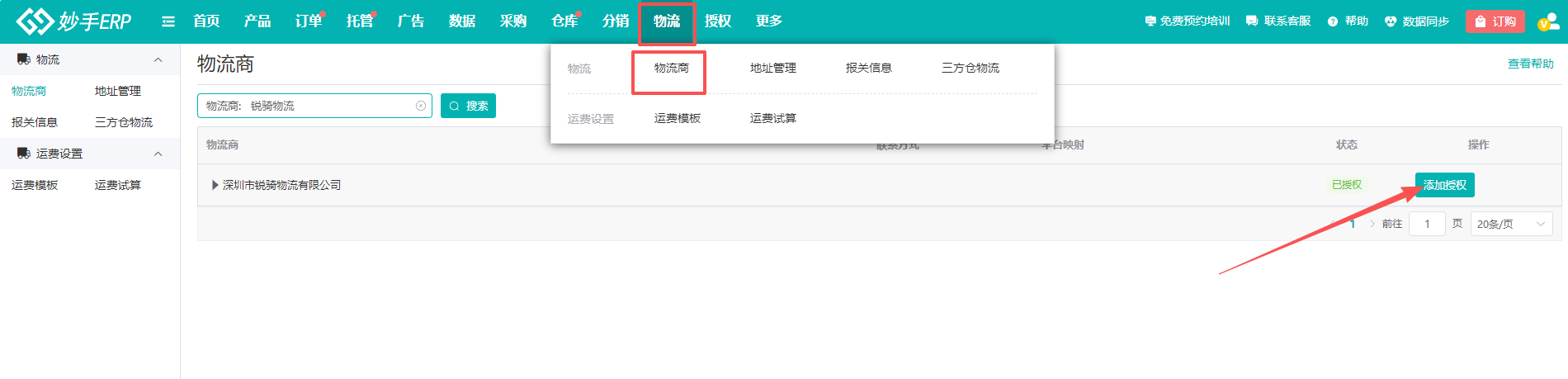Open the 授权 menu
The width and height of the screenshot is (1568, 379).
pyautogui.click(x=718, y=21)
